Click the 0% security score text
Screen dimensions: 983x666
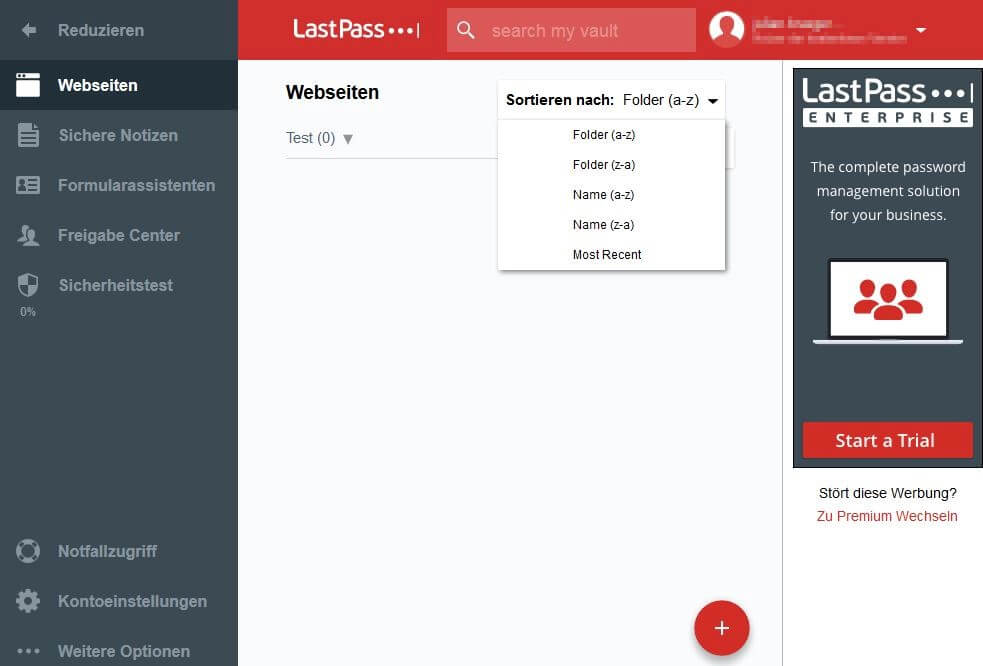(28, 312)
